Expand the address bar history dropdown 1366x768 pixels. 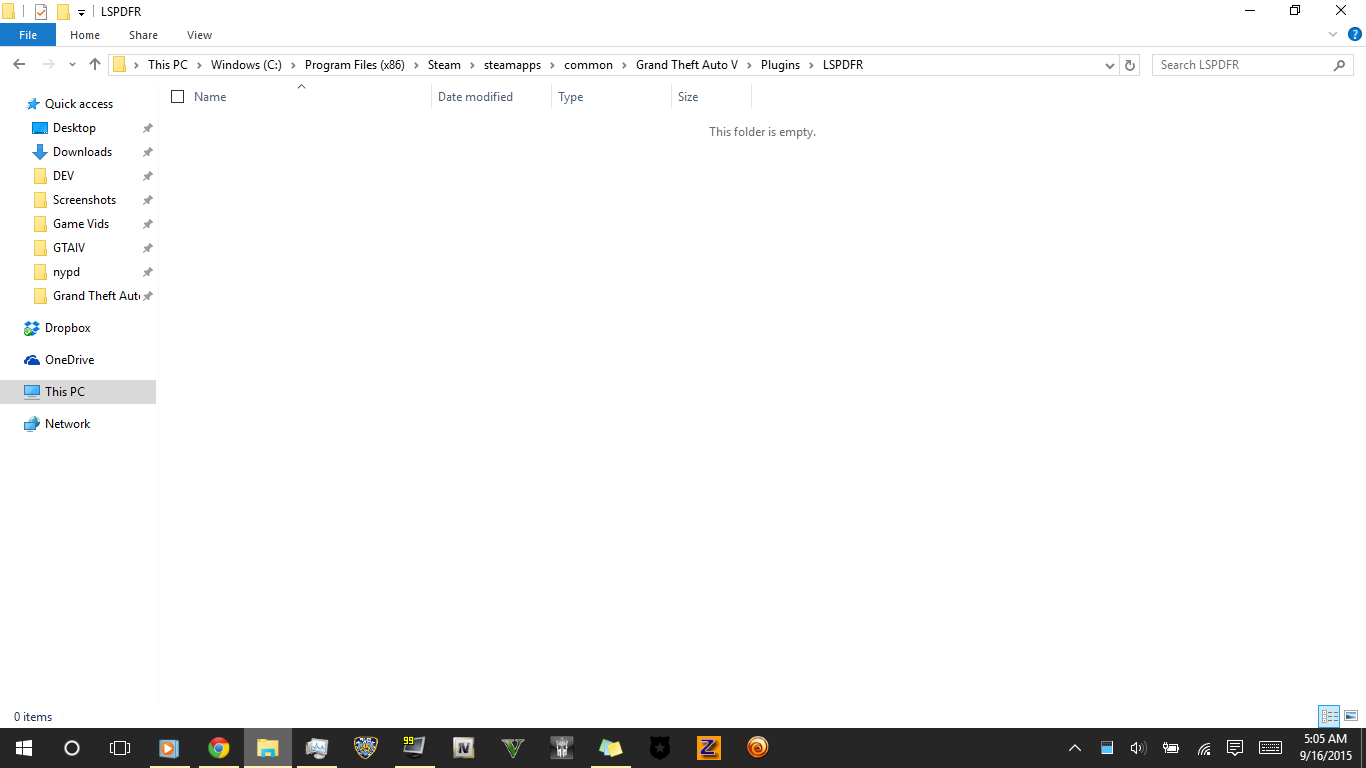(x=1110, y=65)
